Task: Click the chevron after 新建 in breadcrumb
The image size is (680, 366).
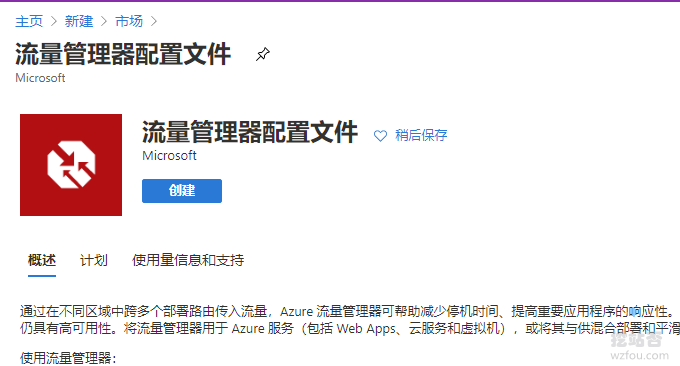Action: 104,21
